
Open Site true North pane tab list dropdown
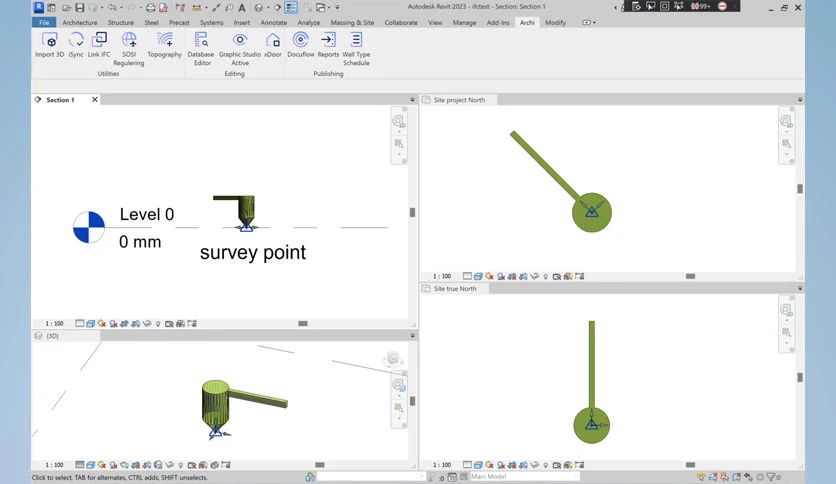pyautogui.click(x=800, y=288)
